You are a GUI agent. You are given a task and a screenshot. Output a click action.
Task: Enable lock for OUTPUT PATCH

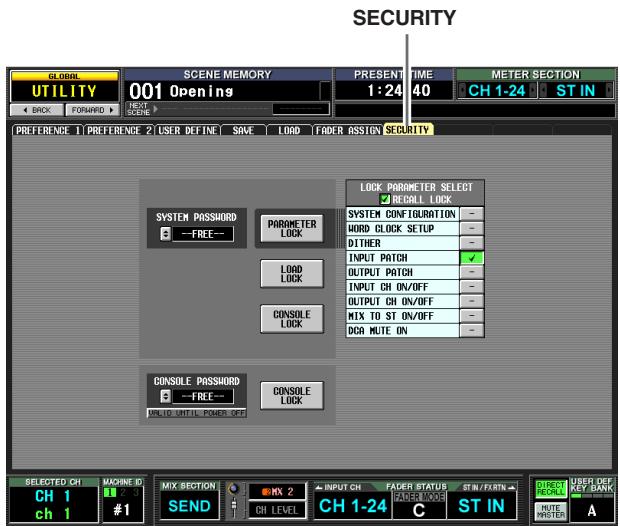[471, 272]
